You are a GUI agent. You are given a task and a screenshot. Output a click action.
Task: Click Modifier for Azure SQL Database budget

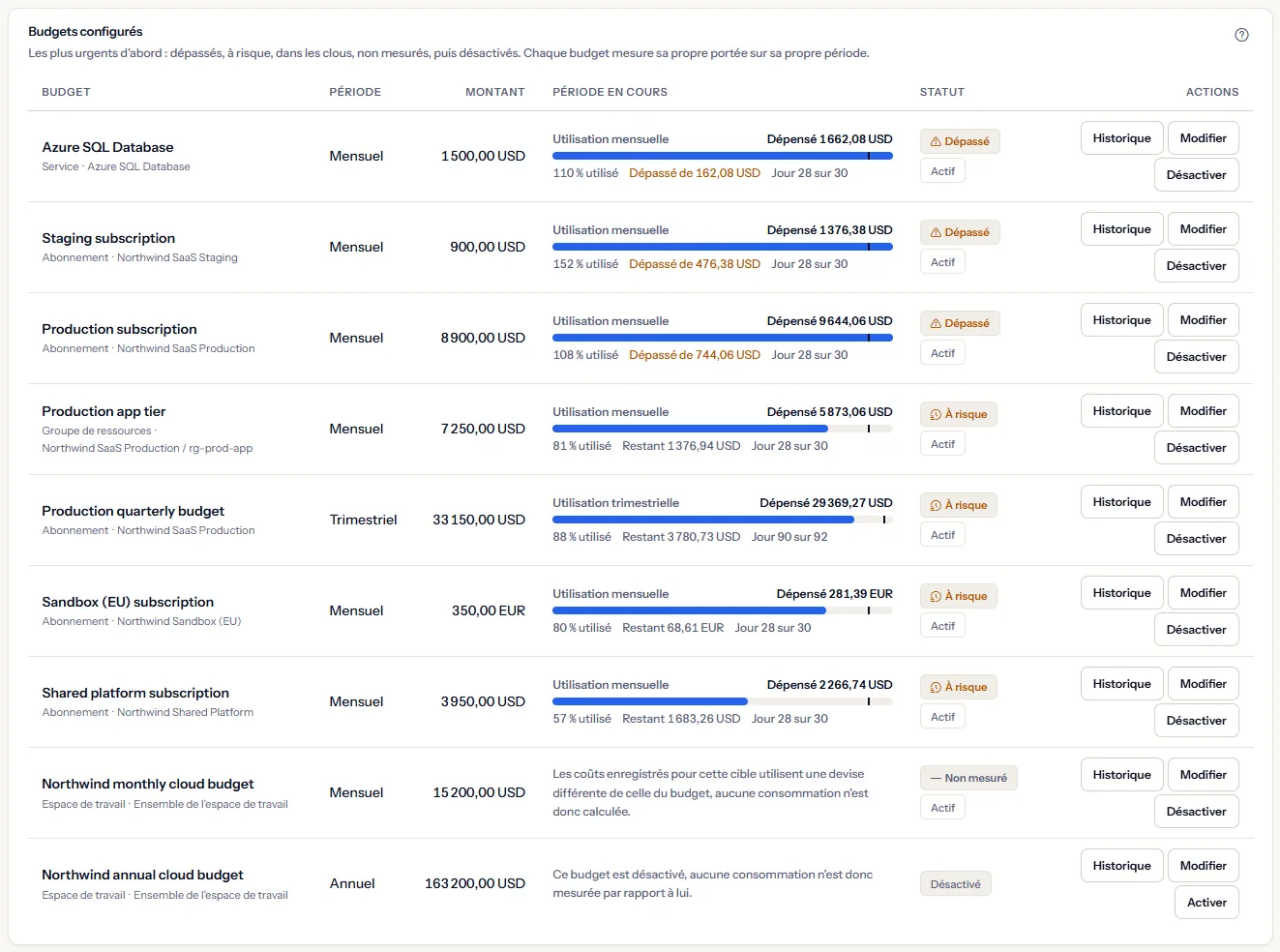tap(1203, 138)
